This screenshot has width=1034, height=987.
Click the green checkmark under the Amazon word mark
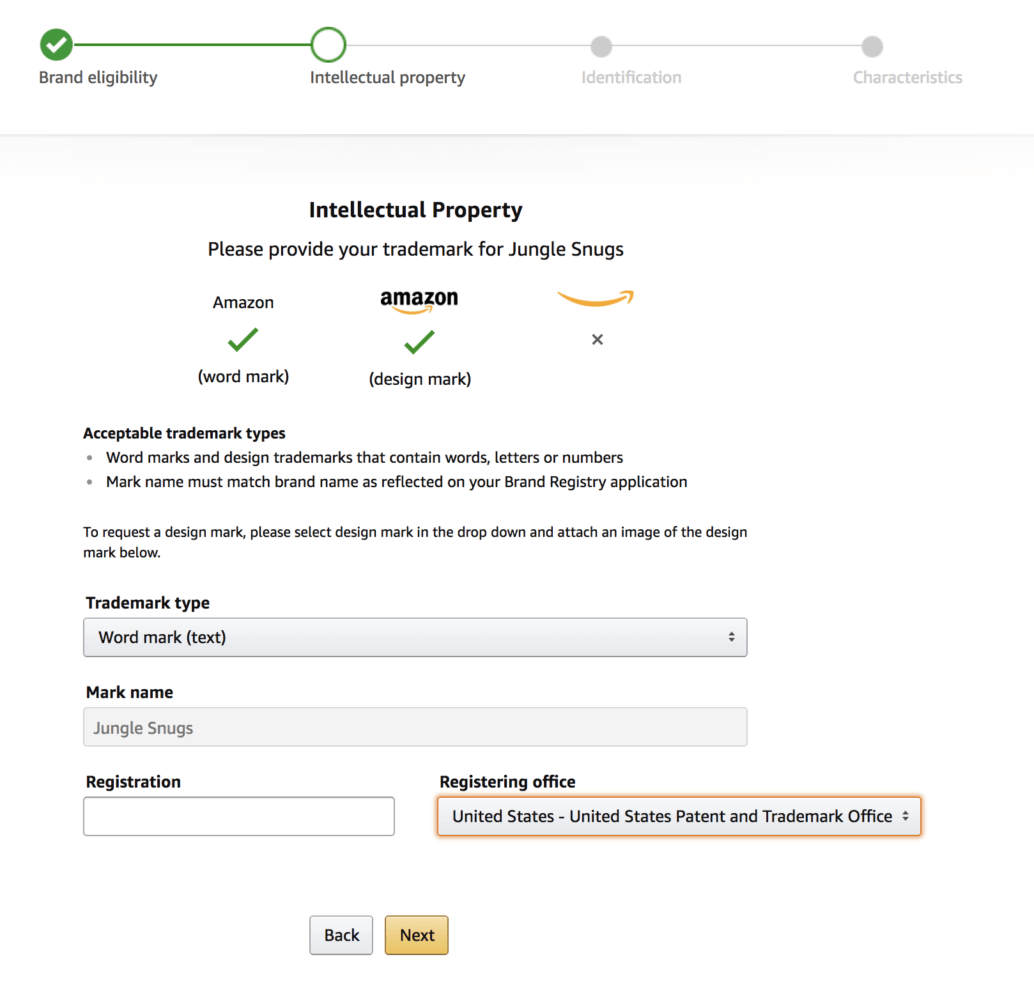pyautogui.click(x=243, y=340)
